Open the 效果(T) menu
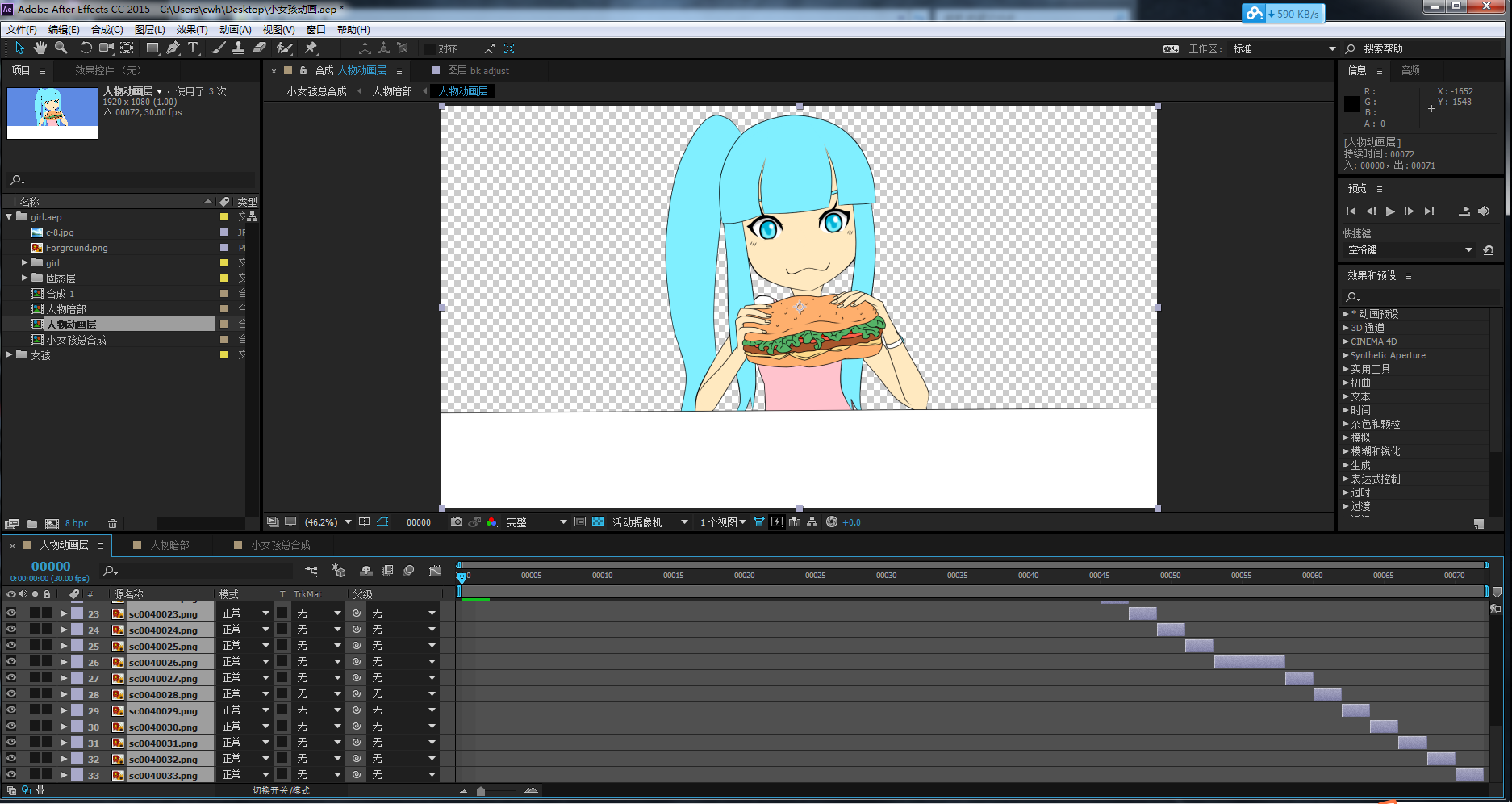Viewport: 1512px width, 804px height. (192, 30)
